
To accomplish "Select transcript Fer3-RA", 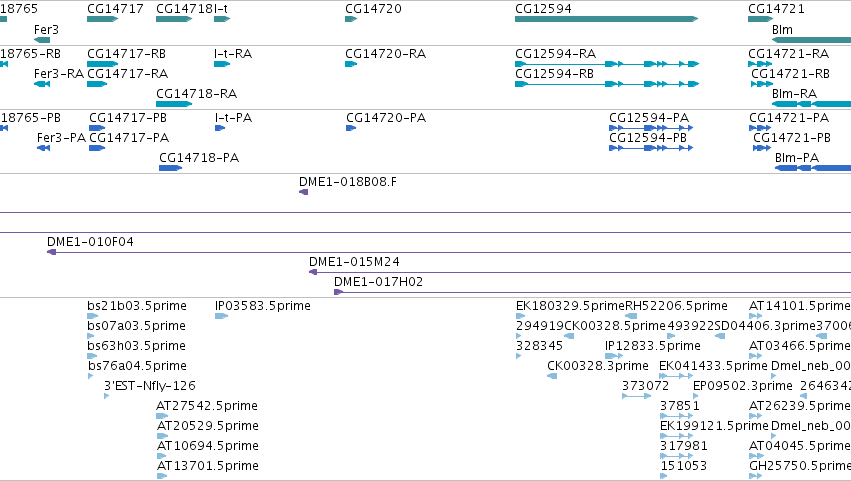I will [x=59, y=74].
